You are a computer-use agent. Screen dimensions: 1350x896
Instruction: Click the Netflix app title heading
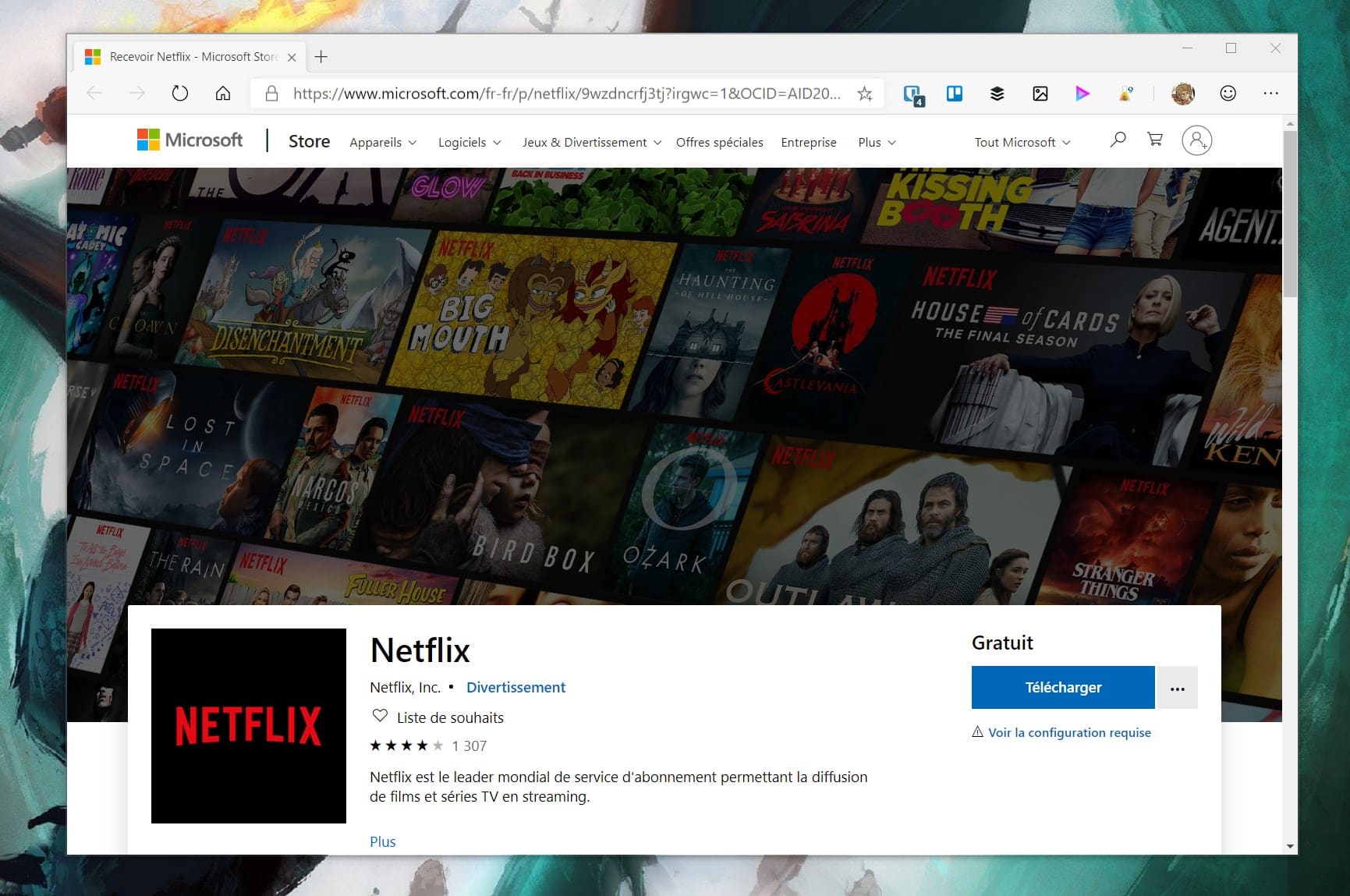coord(420,650)
